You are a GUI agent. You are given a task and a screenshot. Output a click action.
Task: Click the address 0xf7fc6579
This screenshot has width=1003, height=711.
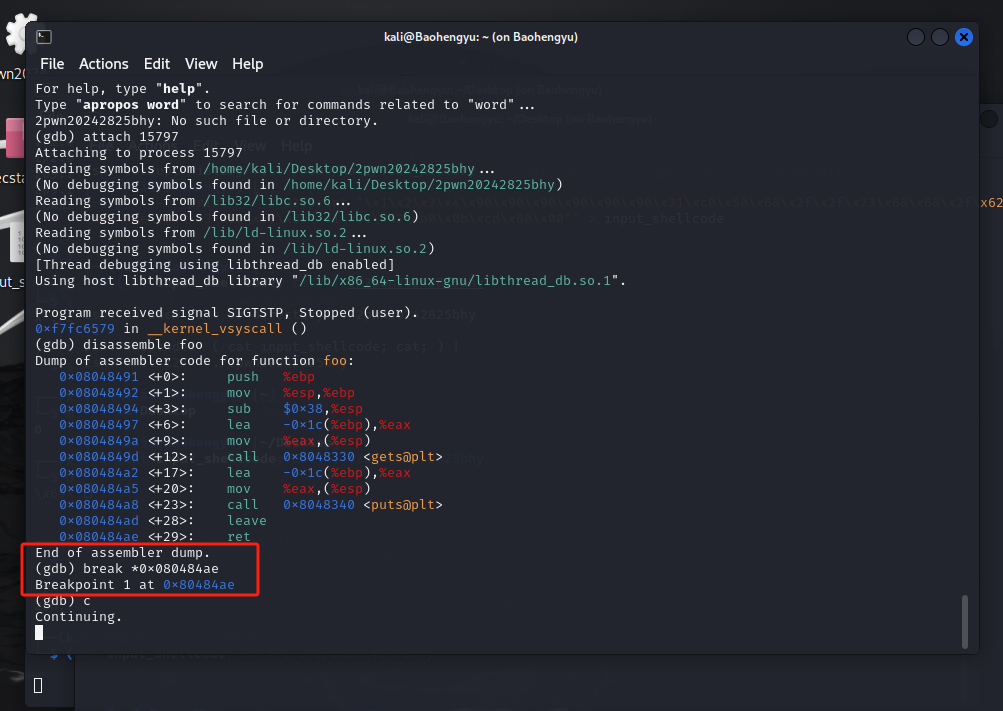(75, 329)
